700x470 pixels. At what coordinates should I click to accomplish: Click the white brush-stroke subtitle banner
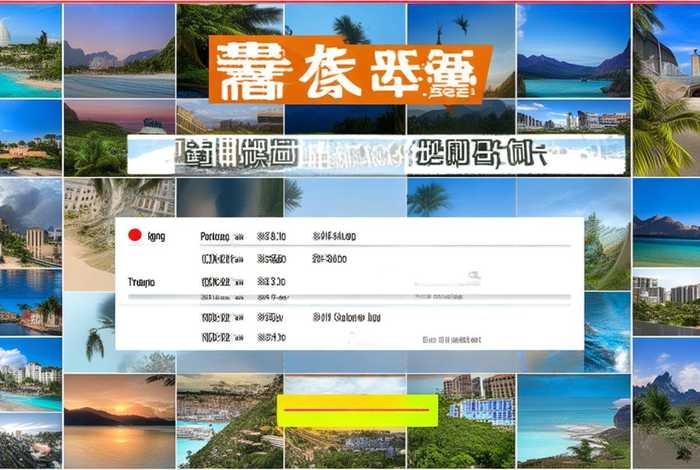click(376, 154)
